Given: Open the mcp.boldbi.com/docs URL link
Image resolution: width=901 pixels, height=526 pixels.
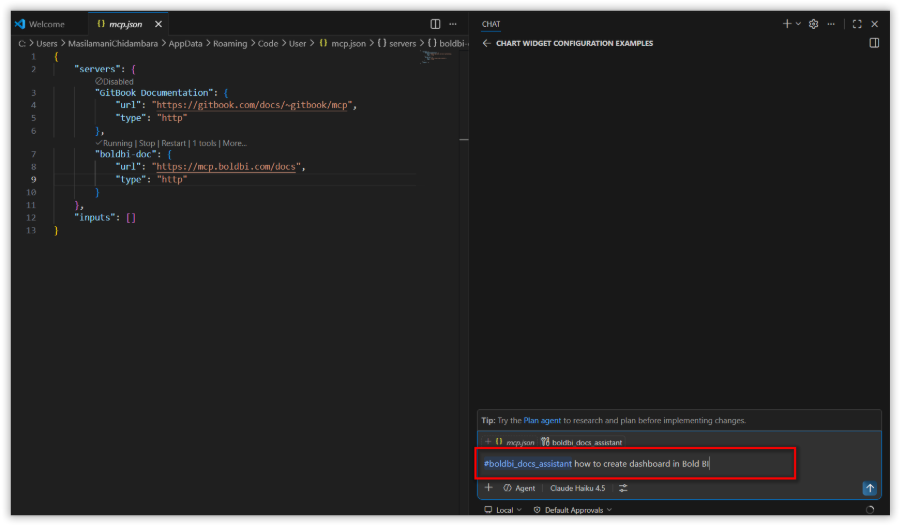Looking at the screenshot, I should point(226,167).
